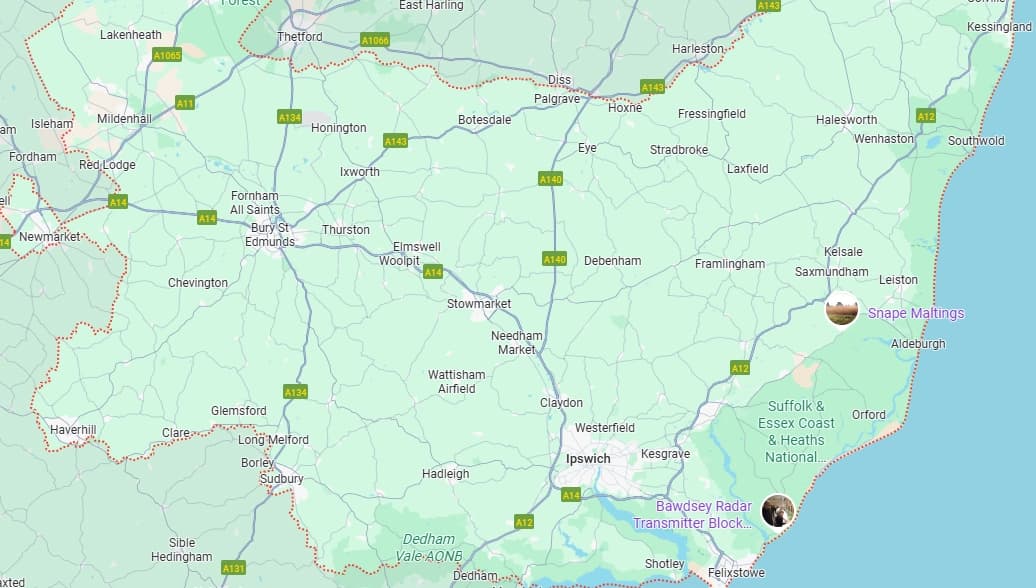This screenshot has width=1036, height=588.
Task: Open the Bawdsey Radar photo marker
Action: coord(778,511)
